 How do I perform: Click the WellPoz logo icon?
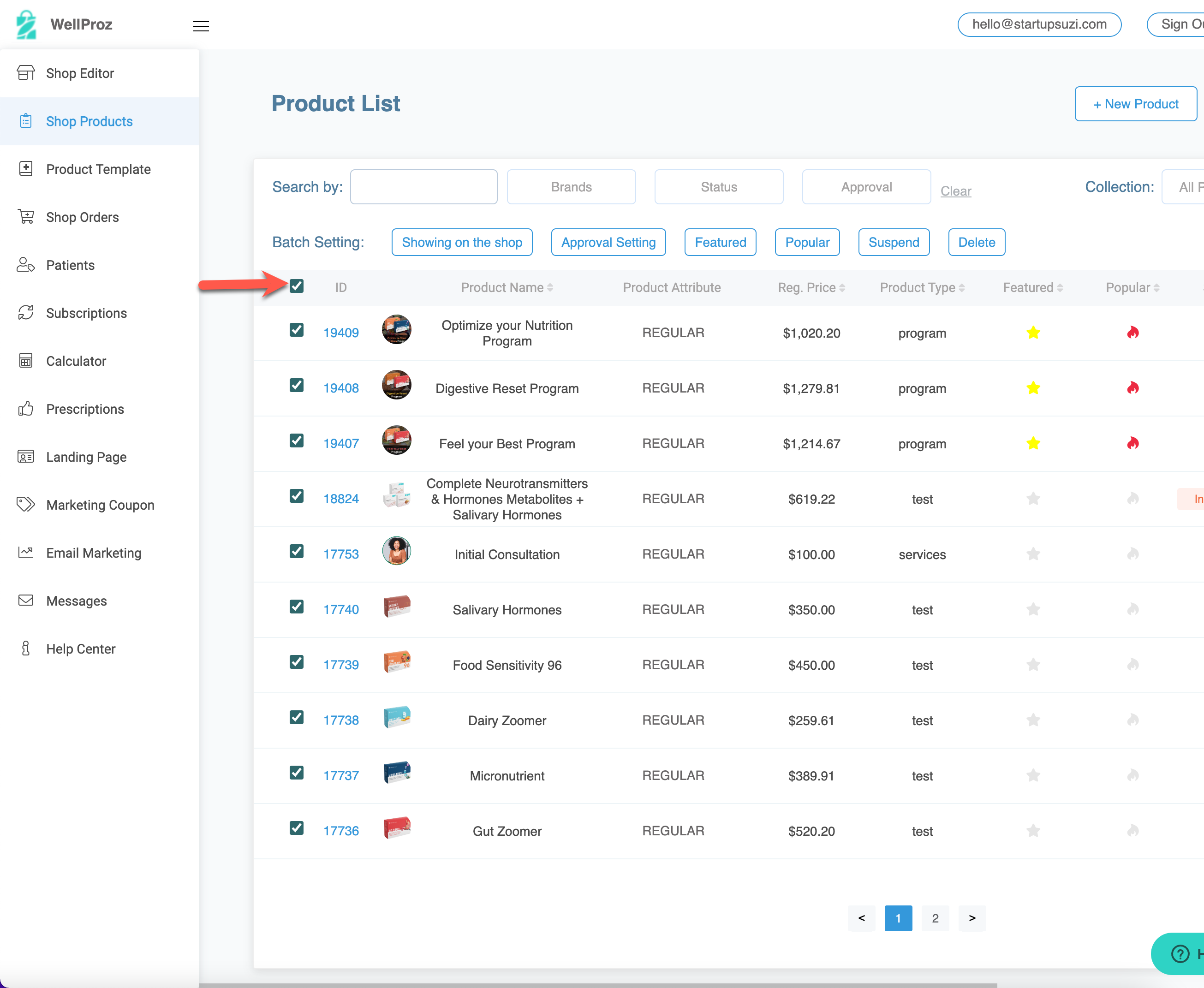pos(26,24)
